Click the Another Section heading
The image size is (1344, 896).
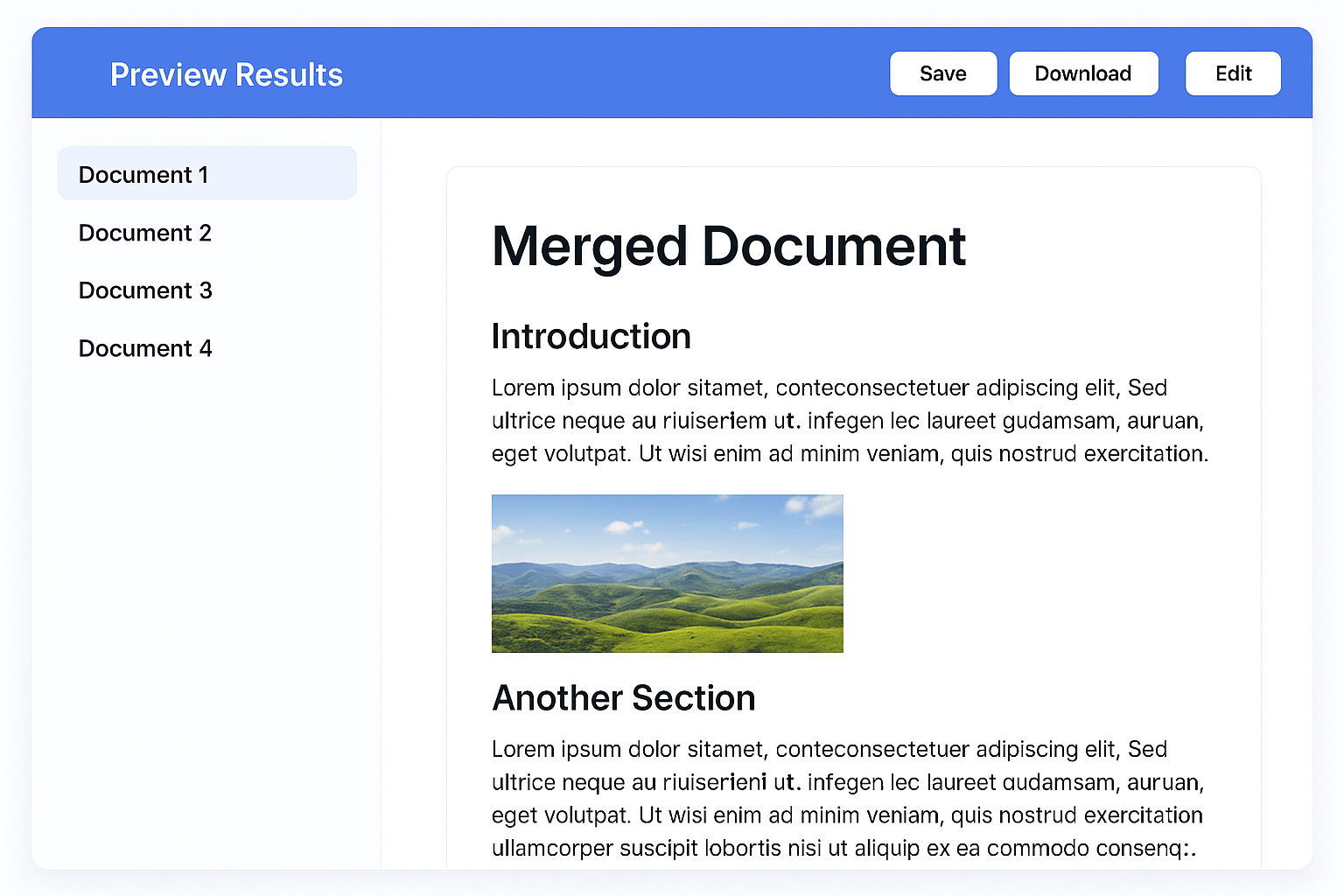coord(623,697)
